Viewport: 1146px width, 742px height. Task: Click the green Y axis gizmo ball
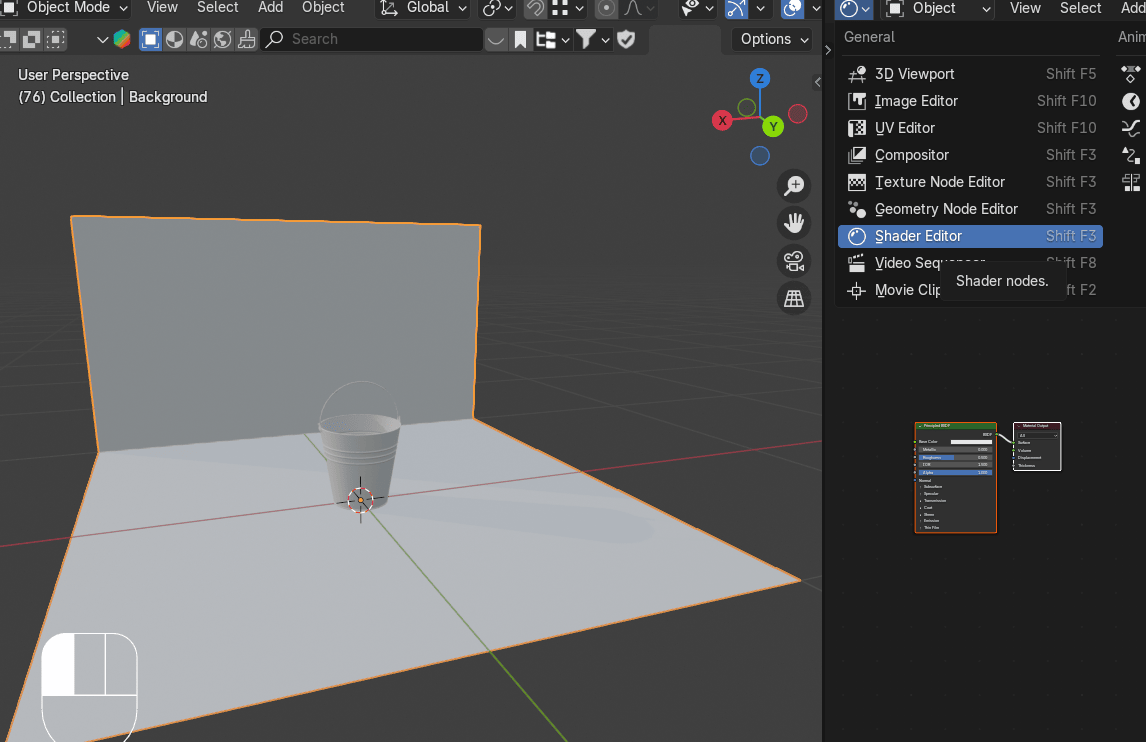772,126
